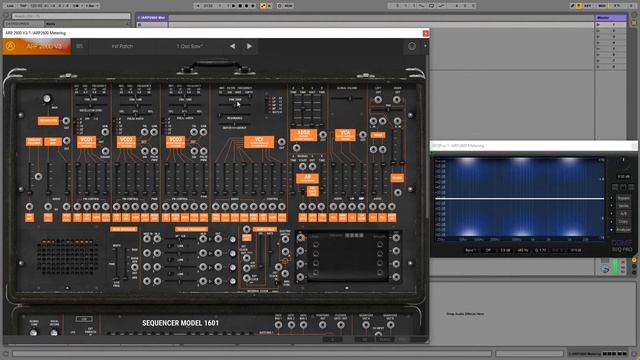The image size is (640, 360).
Task: Adjust the VCO1 Fine Tune slider
Action: pos(91,104)
